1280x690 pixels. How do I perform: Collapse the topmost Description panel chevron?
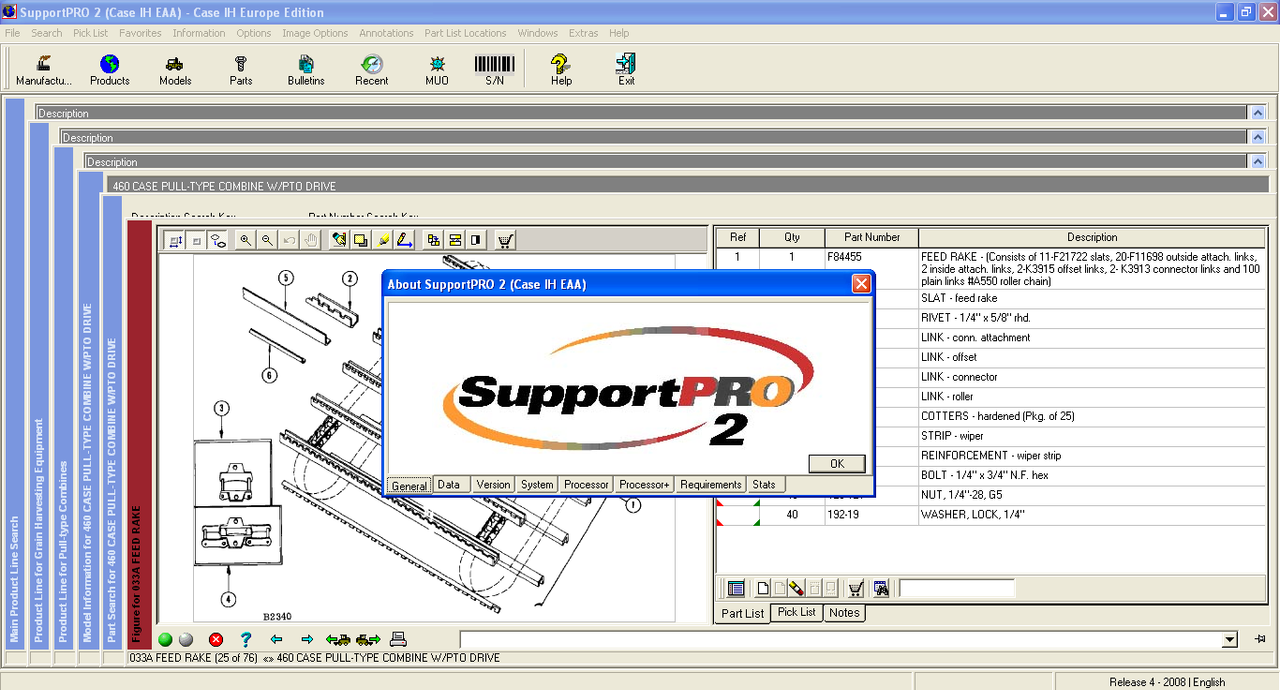coord(1258,113)
